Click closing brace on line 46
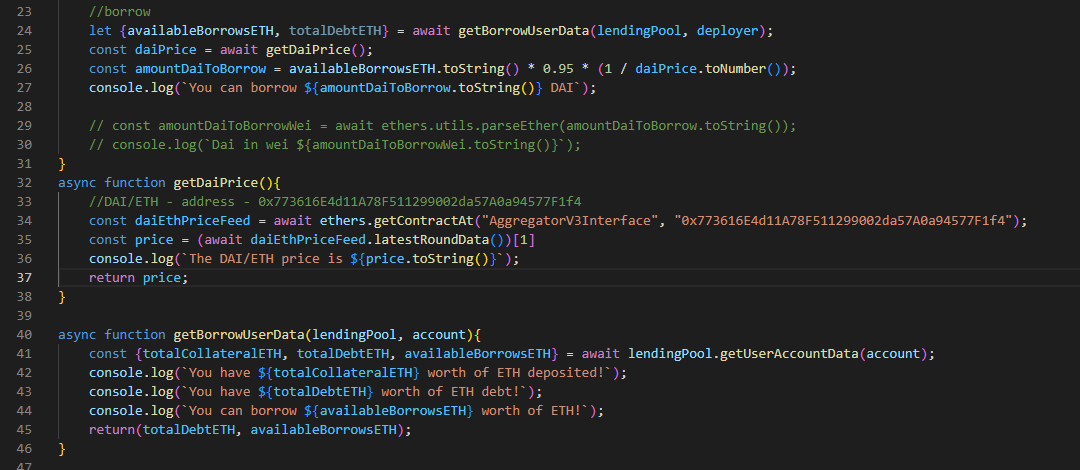The image size is (1080, 470). [62, 449]
